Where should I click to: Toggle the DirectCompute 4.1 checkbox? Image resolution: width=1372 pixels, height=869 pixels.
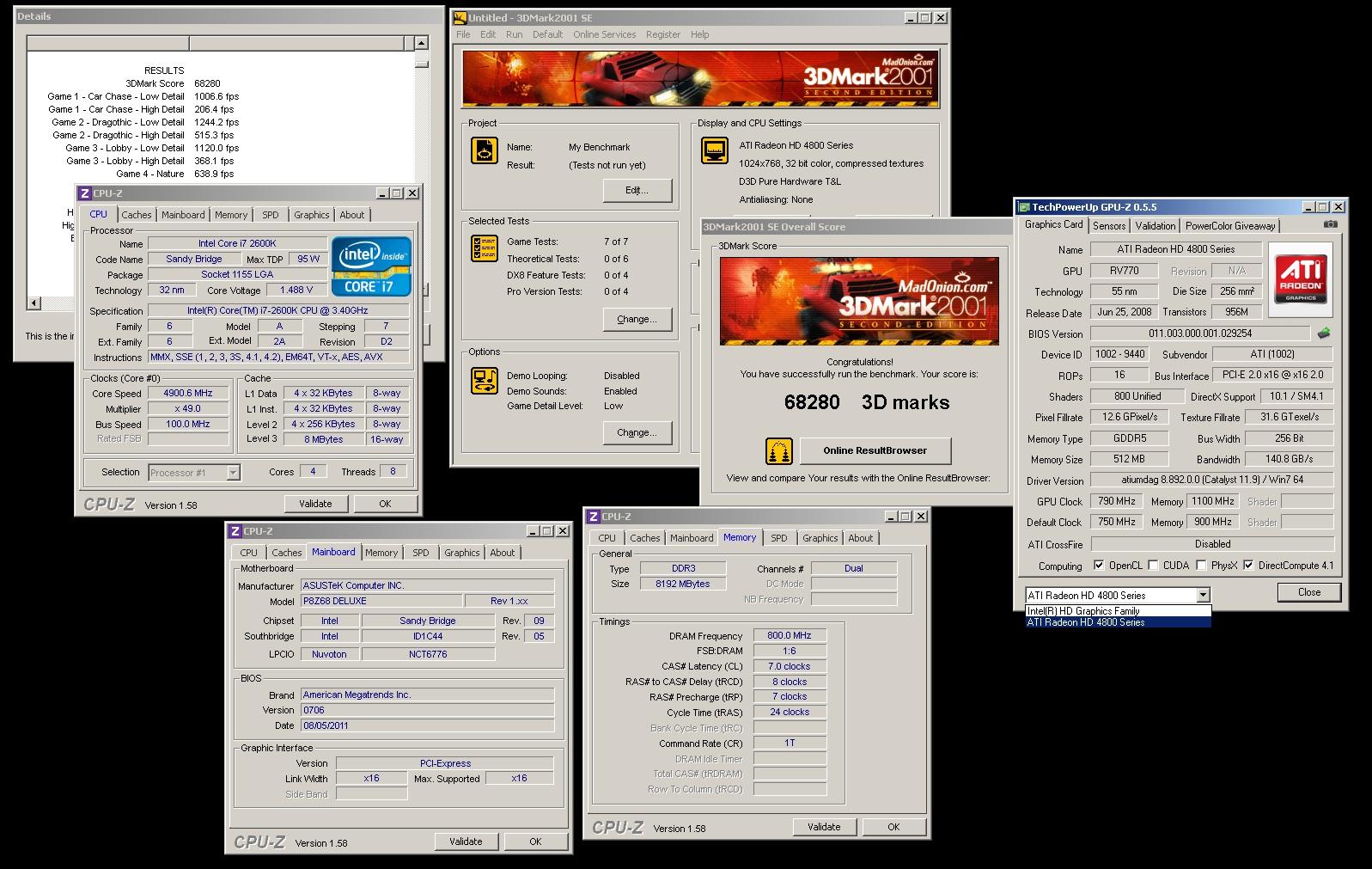tap(1247, 566)
